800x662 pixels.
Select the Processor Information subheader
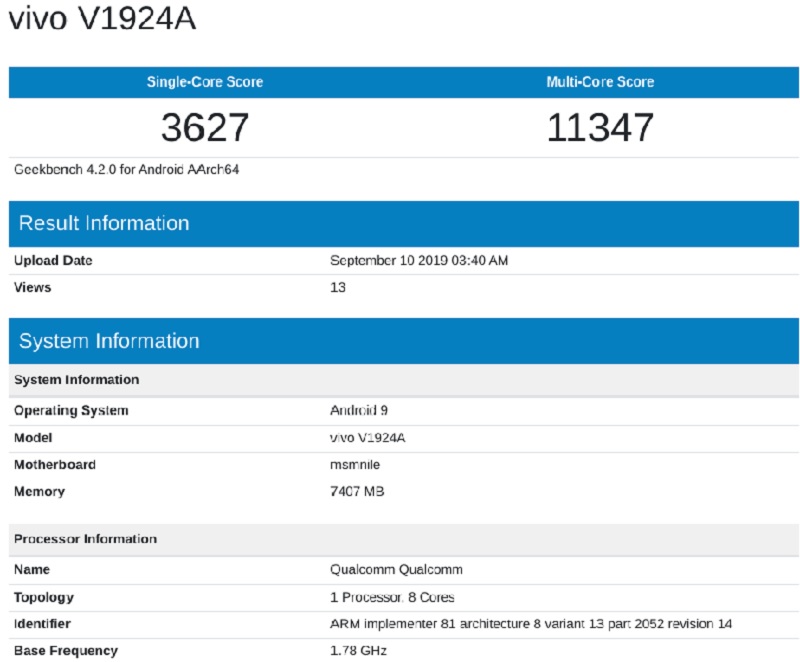[404, 539]
